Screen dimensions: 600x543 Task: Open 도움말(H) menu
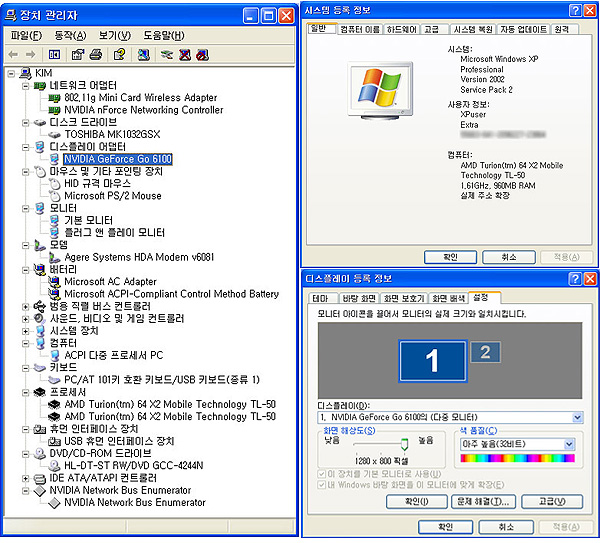164,36
